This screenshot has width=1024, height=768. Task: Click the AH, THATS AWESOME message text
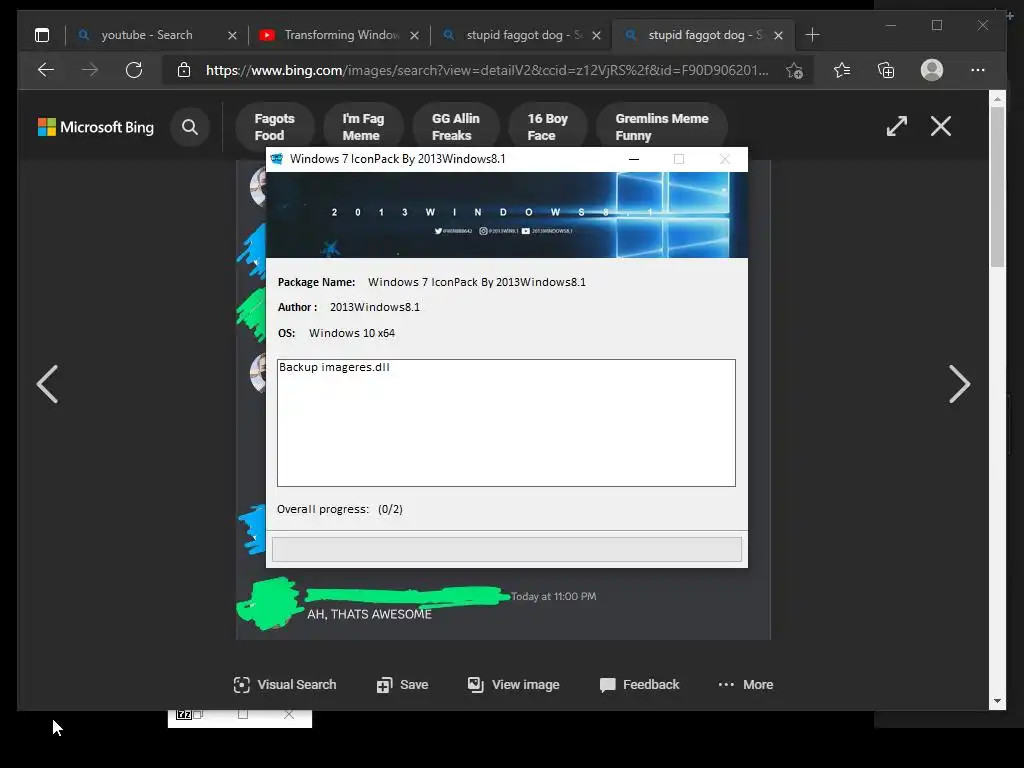(x=370, y=614)
